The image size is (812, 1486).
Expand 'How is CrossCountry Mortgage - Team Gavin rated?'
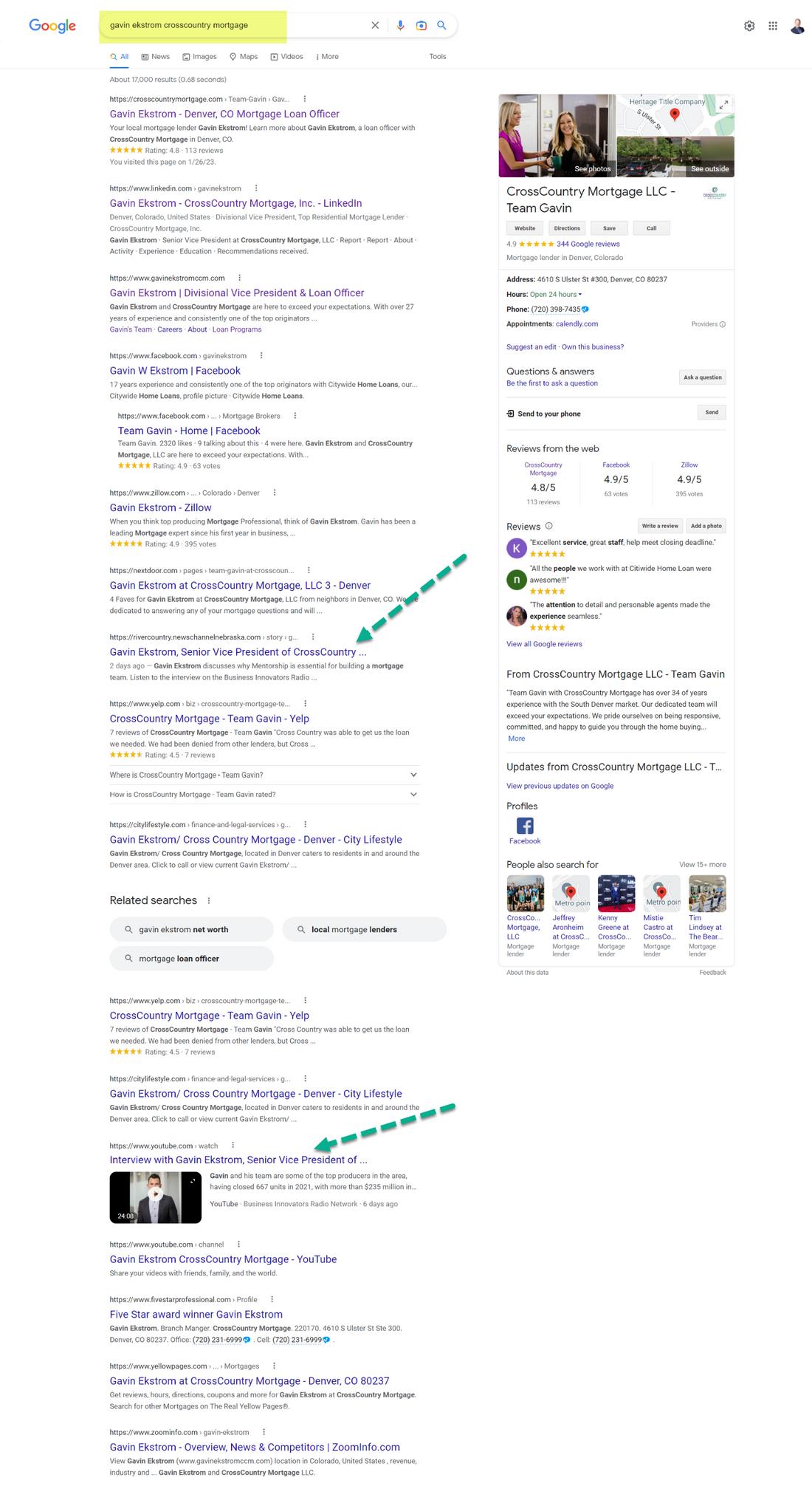coord(264,795)
